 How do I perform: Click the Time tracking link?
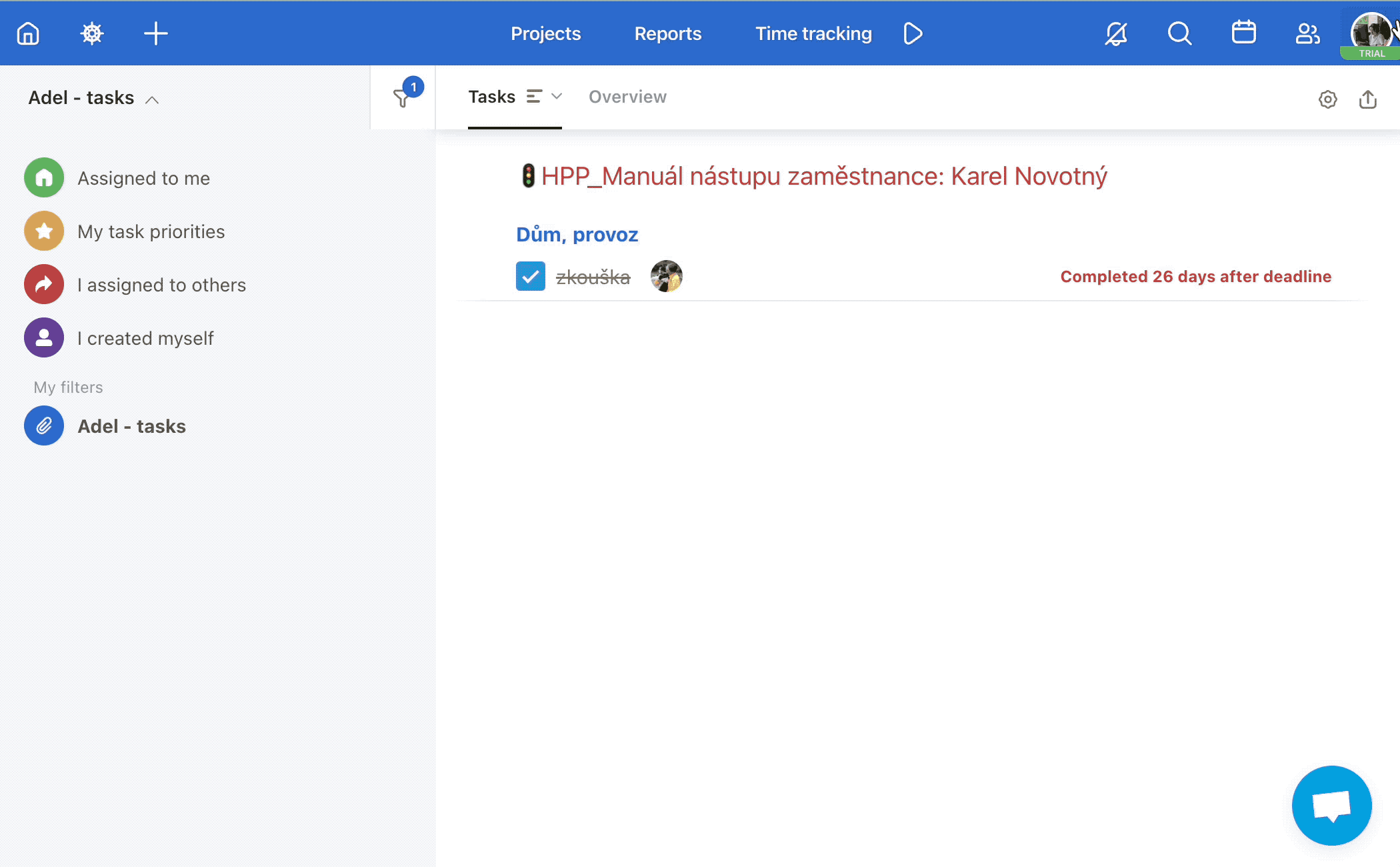(x=813, y=33)
